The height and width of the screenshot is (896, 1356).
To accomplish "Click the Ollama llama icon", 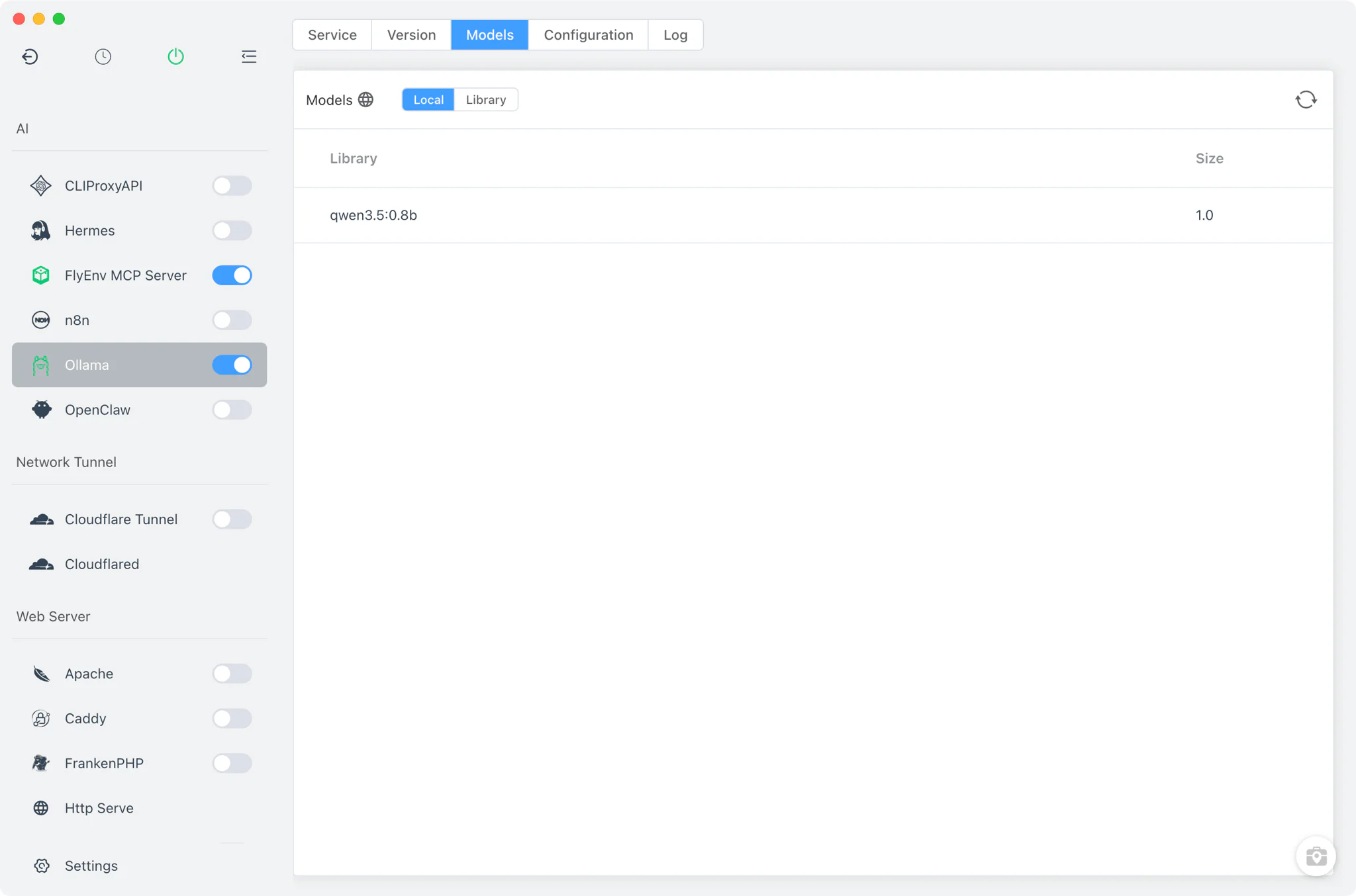I will (x=41, y=365).
